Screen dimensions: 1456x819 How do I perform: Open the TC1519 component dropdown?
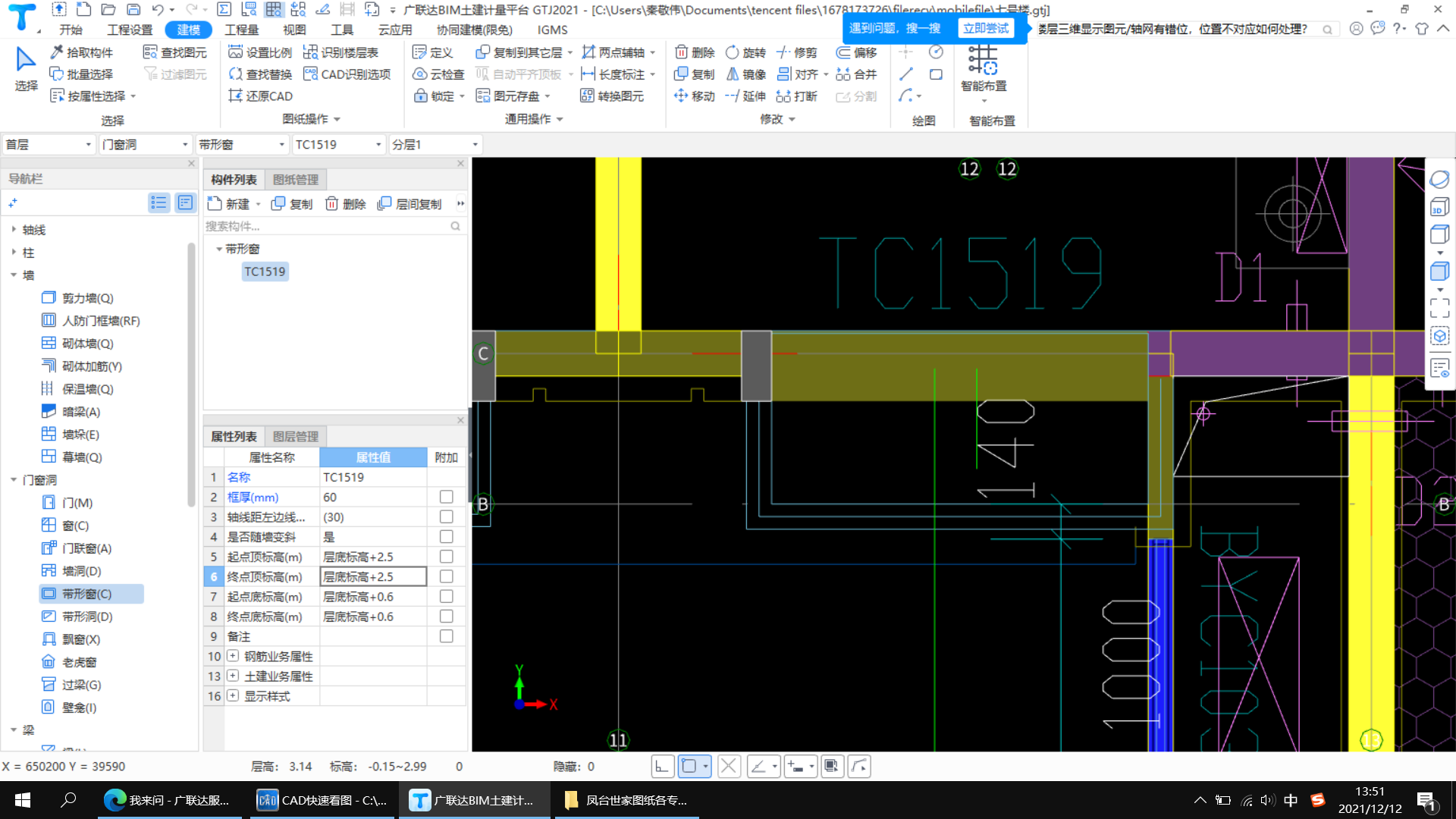[x=339, y=144]
